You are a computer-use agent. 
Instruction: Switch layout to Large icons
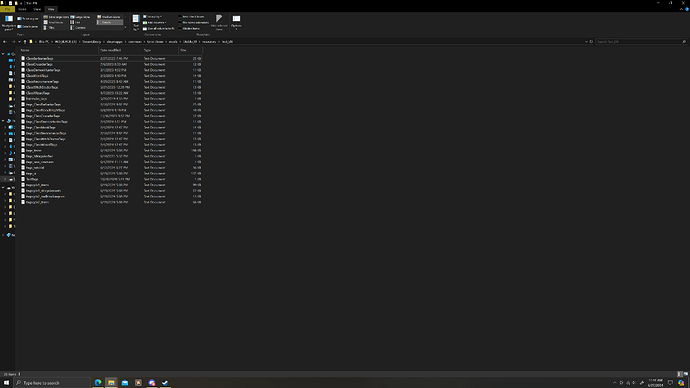tap(81, 17)
